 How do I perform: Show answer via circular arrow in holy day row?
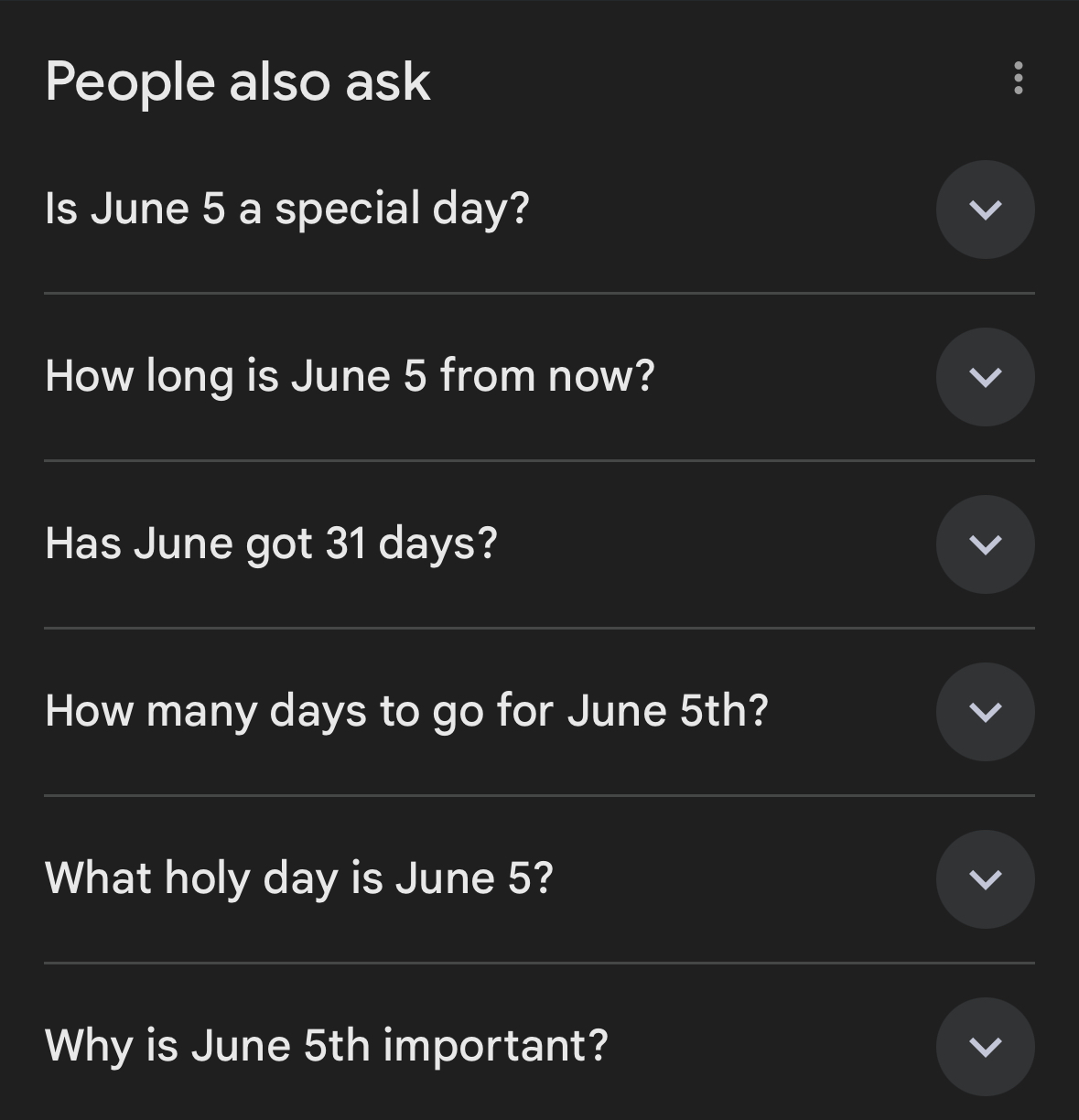pos(985,879)
